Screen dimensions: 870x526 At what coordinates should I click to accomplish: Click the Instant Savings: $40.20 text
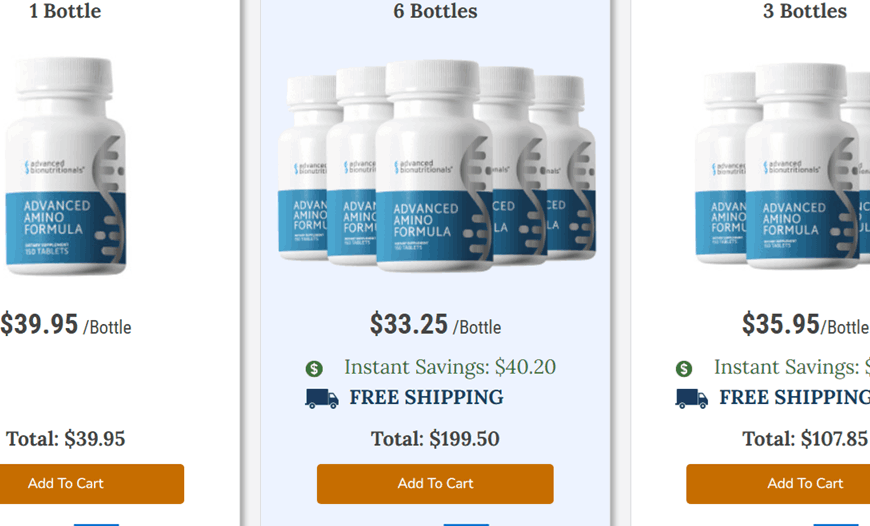[x=449, y=367]
